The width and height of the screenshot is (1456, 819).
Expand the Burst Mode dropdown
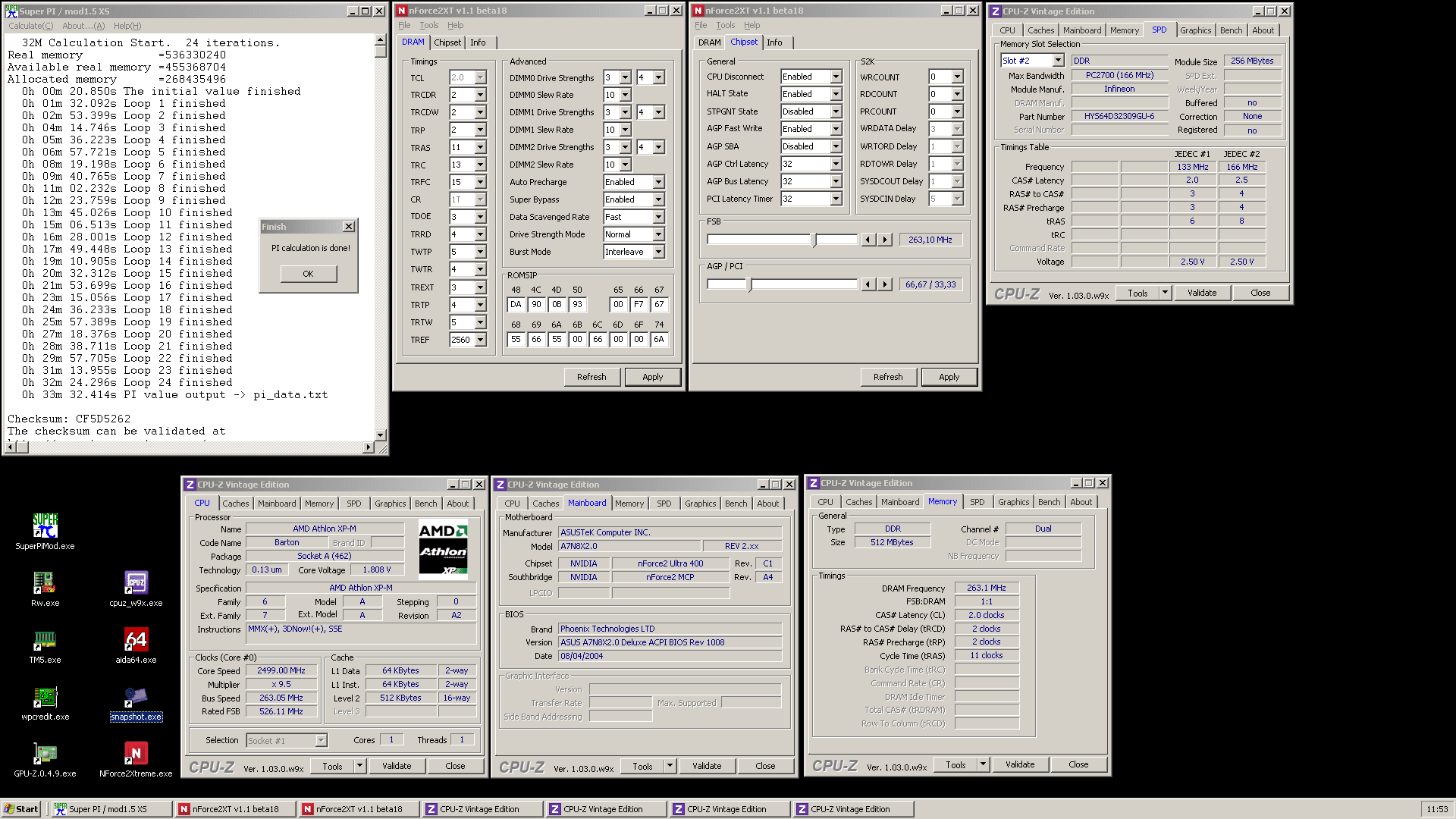click(658, 252)
